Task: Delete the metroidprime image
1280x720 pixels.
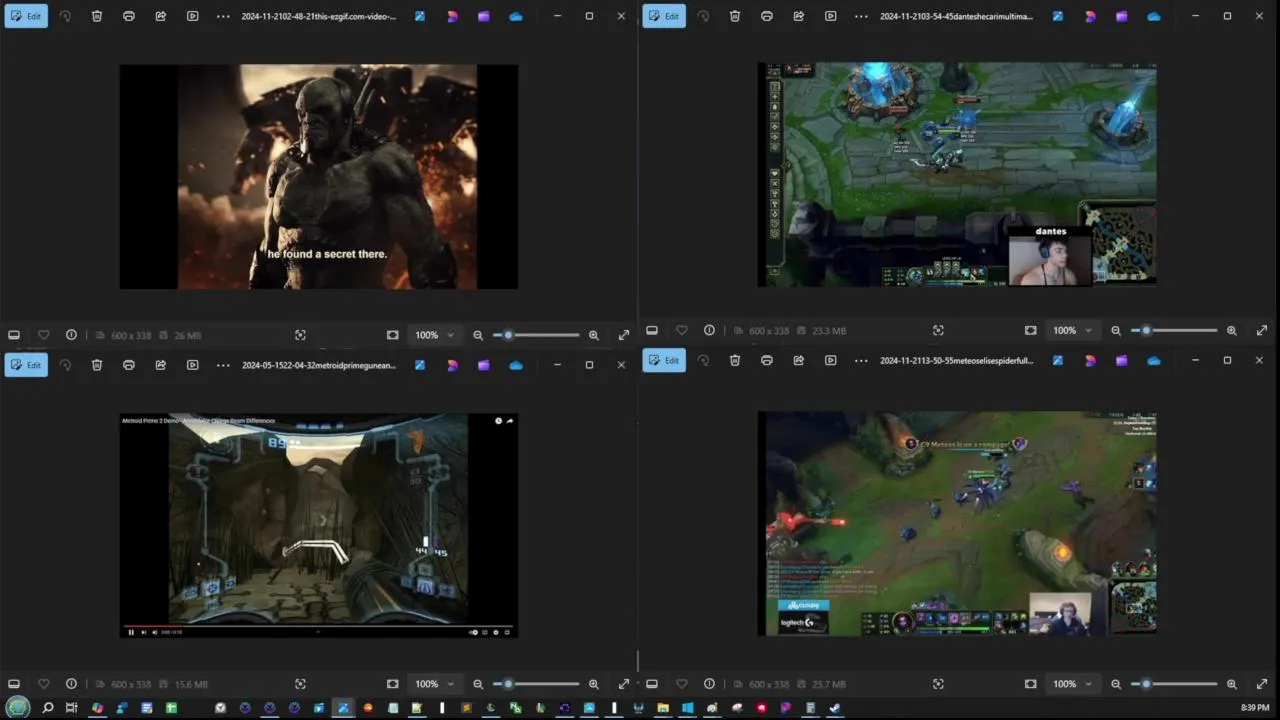Action: tap(97, 365)
